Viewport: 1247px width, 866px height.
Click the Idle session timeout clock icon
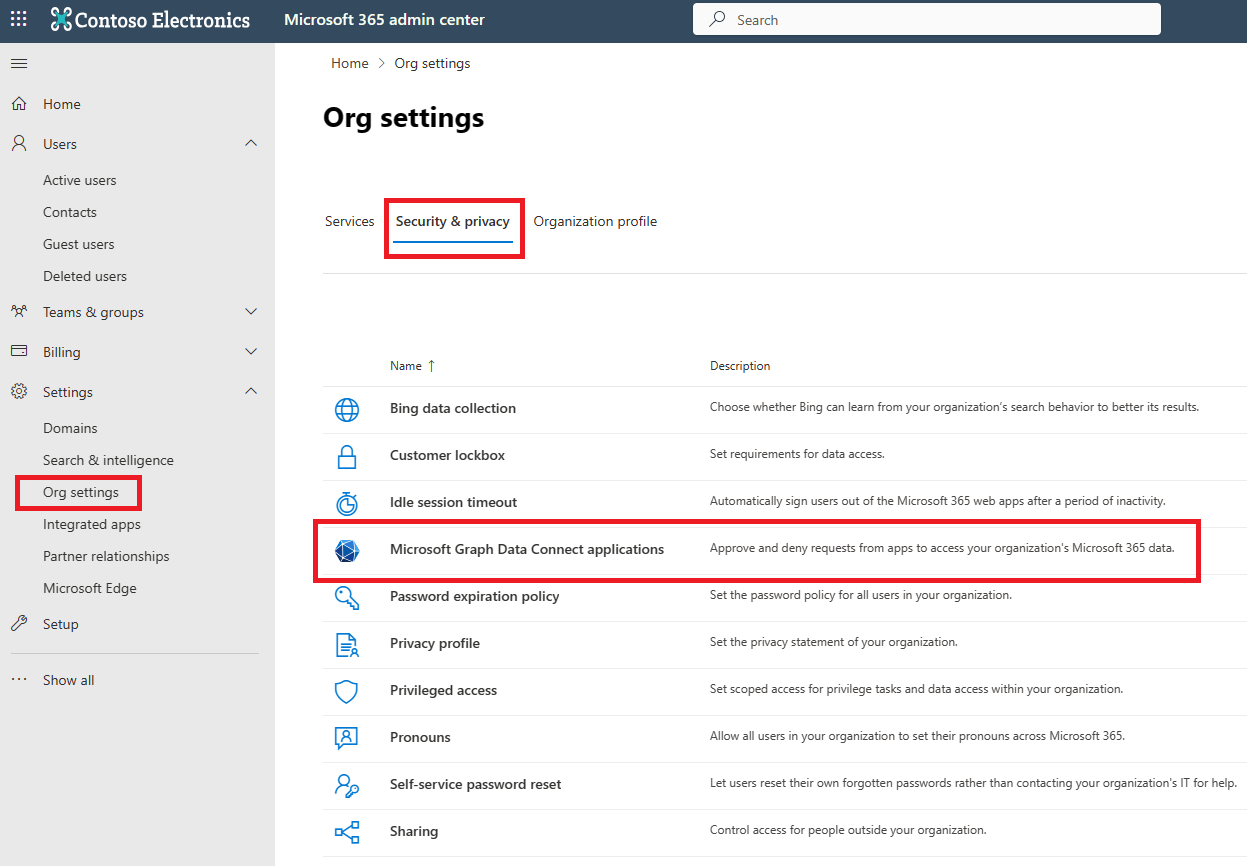click(x=347, y=503)
